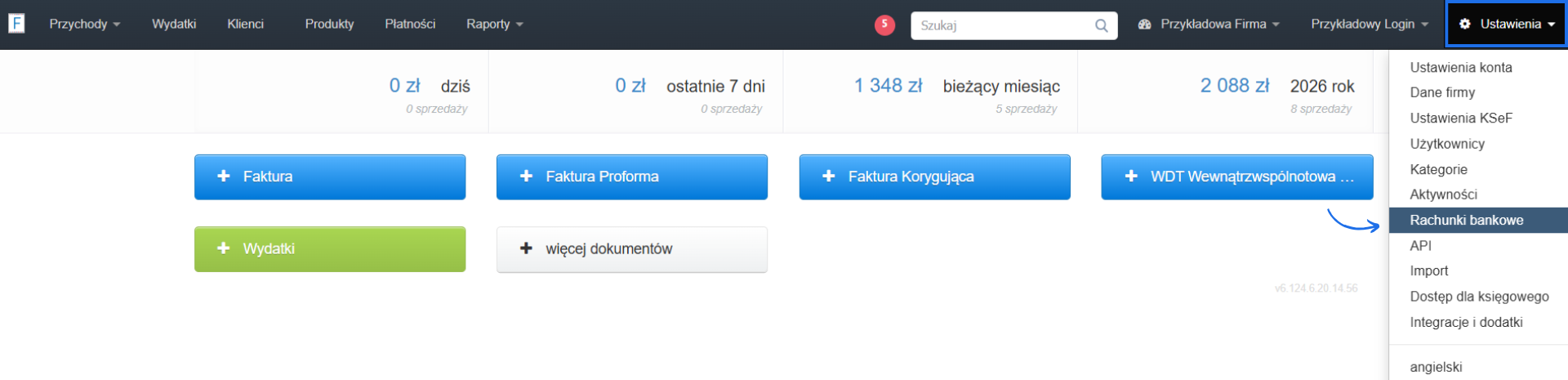Go to Klienci in the navigation bar
This screenshot has height=380, width=1568.
click(245, 25)
